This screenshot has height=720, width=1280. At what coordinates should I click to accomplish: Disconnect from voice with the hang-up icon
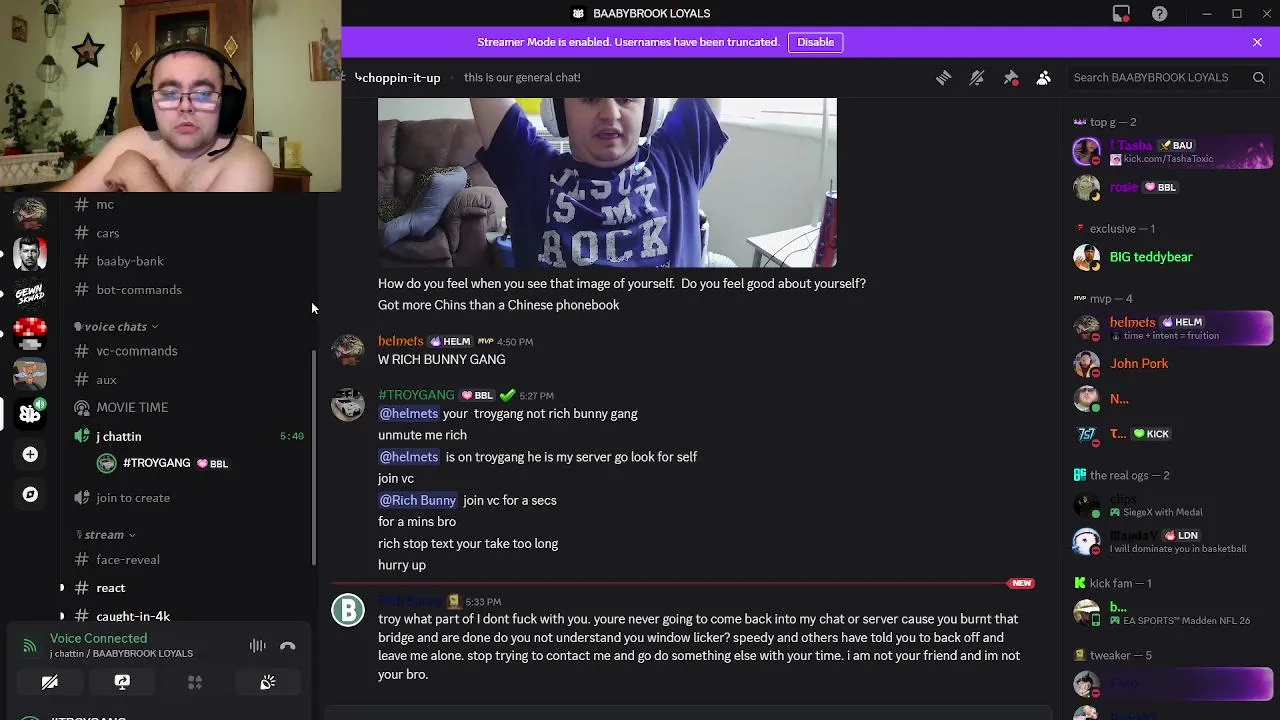click(x=288, y=646)
